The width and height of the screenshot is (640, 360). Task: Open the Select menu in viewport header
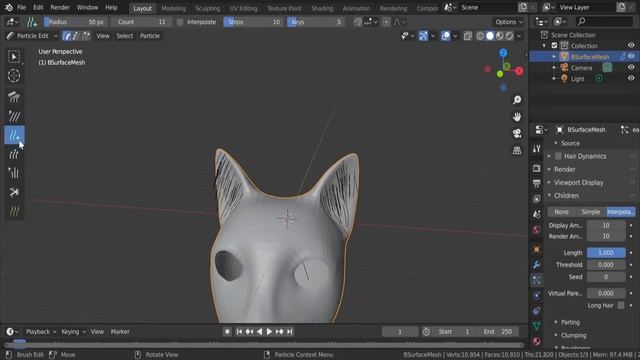coord(124,36)
